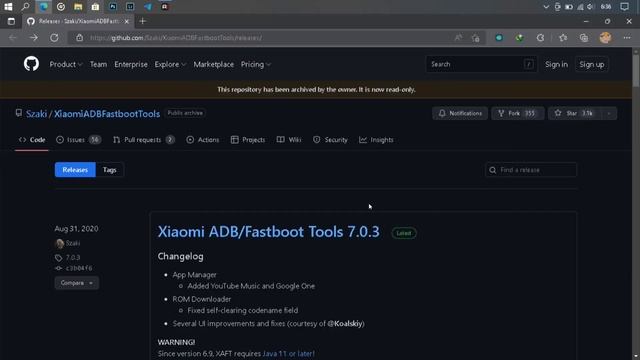
Task: Close the GitHub Releases tab
Action: coord(127,21)
